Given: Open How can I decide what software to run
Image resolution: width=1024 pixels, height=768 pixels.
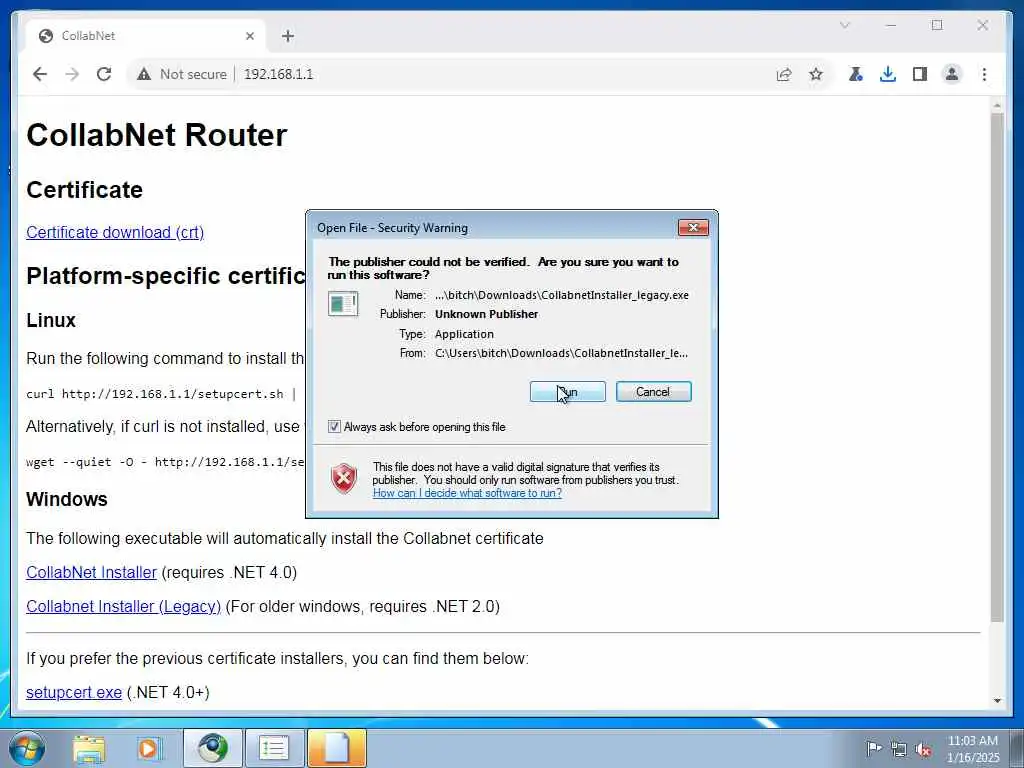Looking at the screenshot, I should [x=467, y=493].
